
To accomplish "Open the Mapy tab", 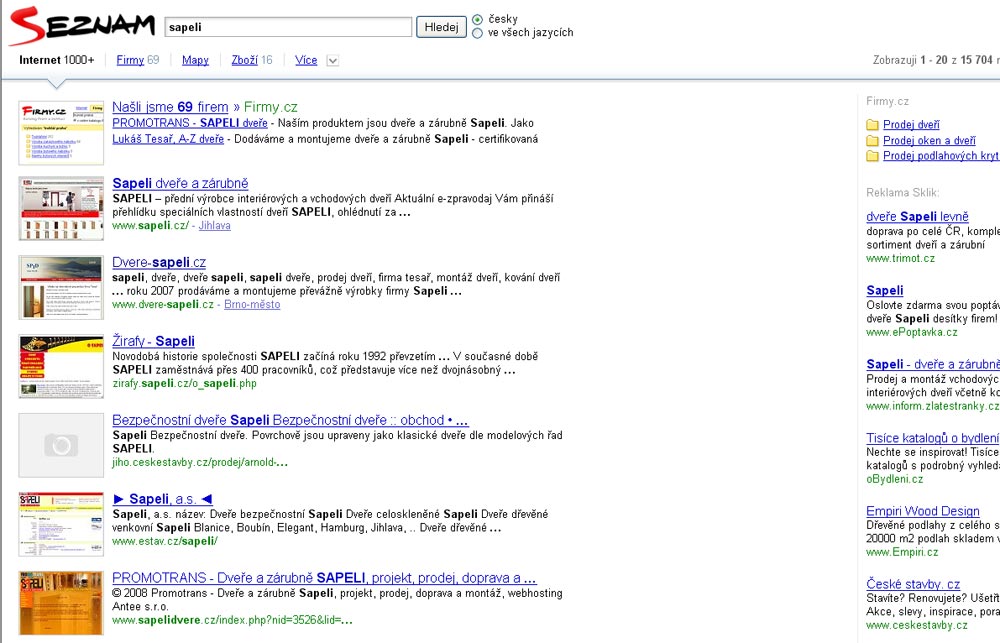I will click(x=195, y=60).
